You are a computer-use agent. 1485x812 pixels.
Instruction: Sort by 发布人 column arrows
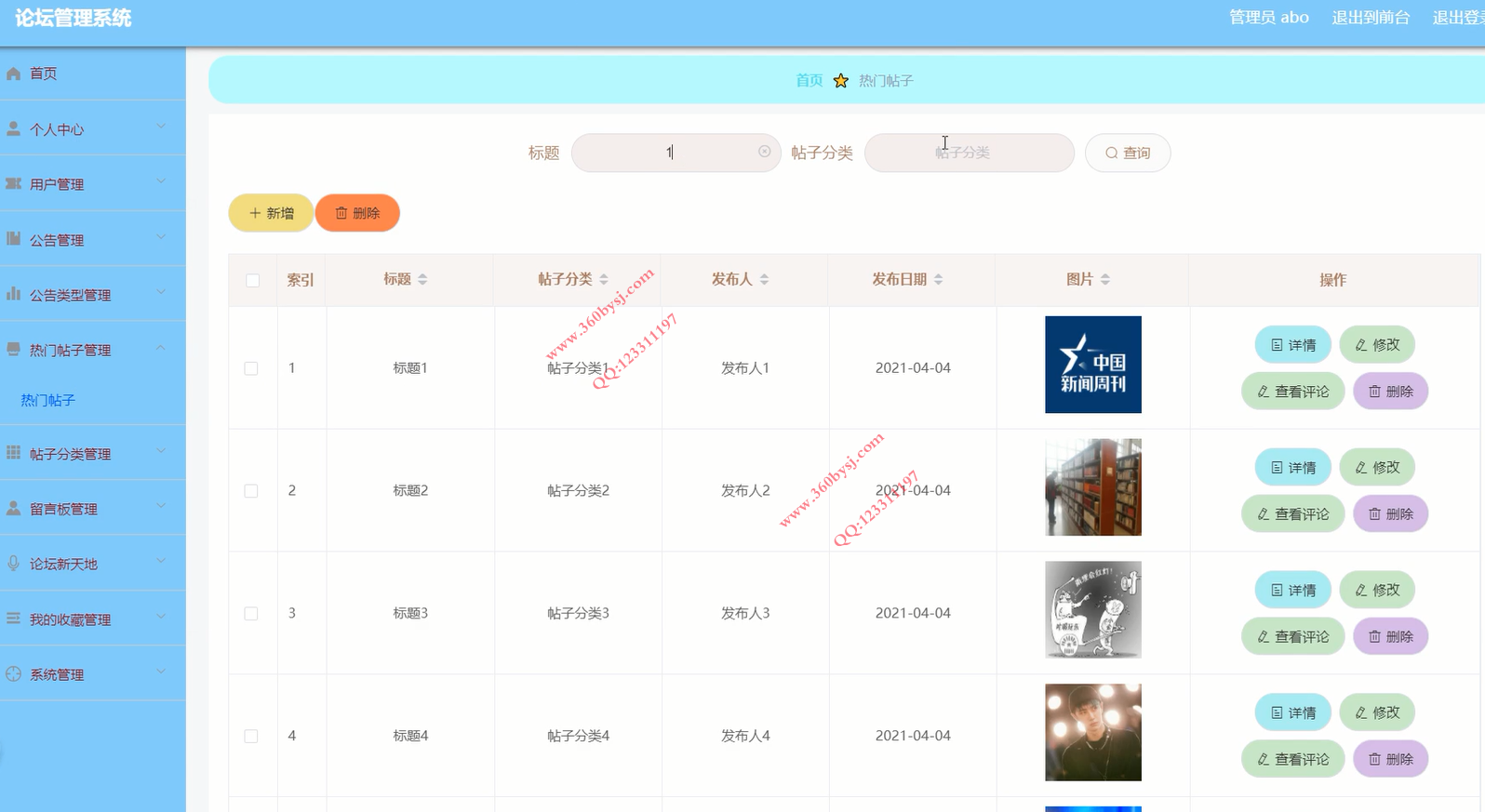pos(764,279)
